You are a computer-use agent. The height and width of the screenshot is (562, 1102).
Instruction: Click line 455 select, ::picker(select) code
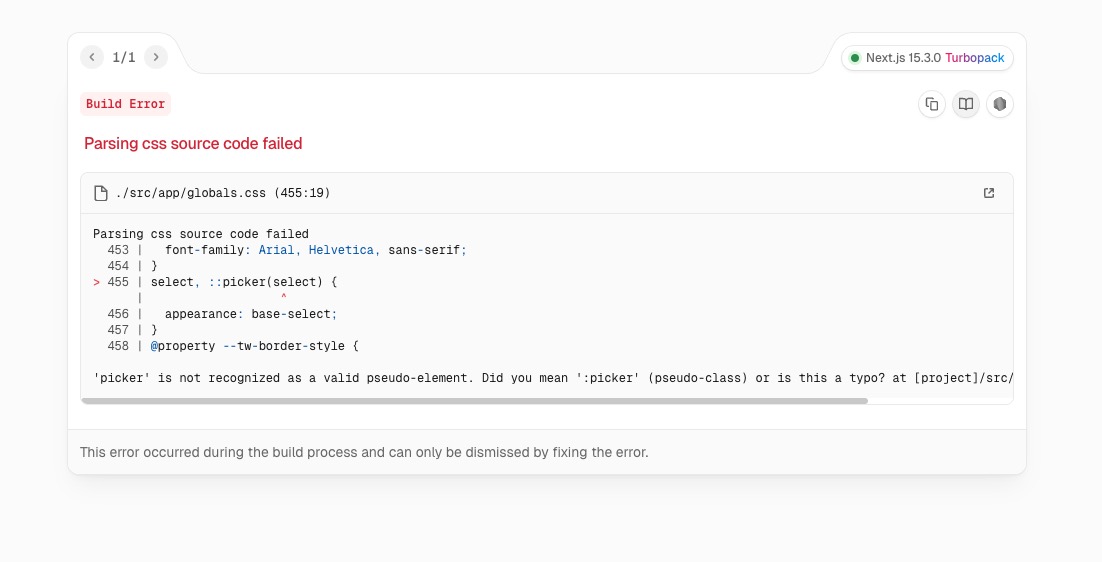pos(244,282)
